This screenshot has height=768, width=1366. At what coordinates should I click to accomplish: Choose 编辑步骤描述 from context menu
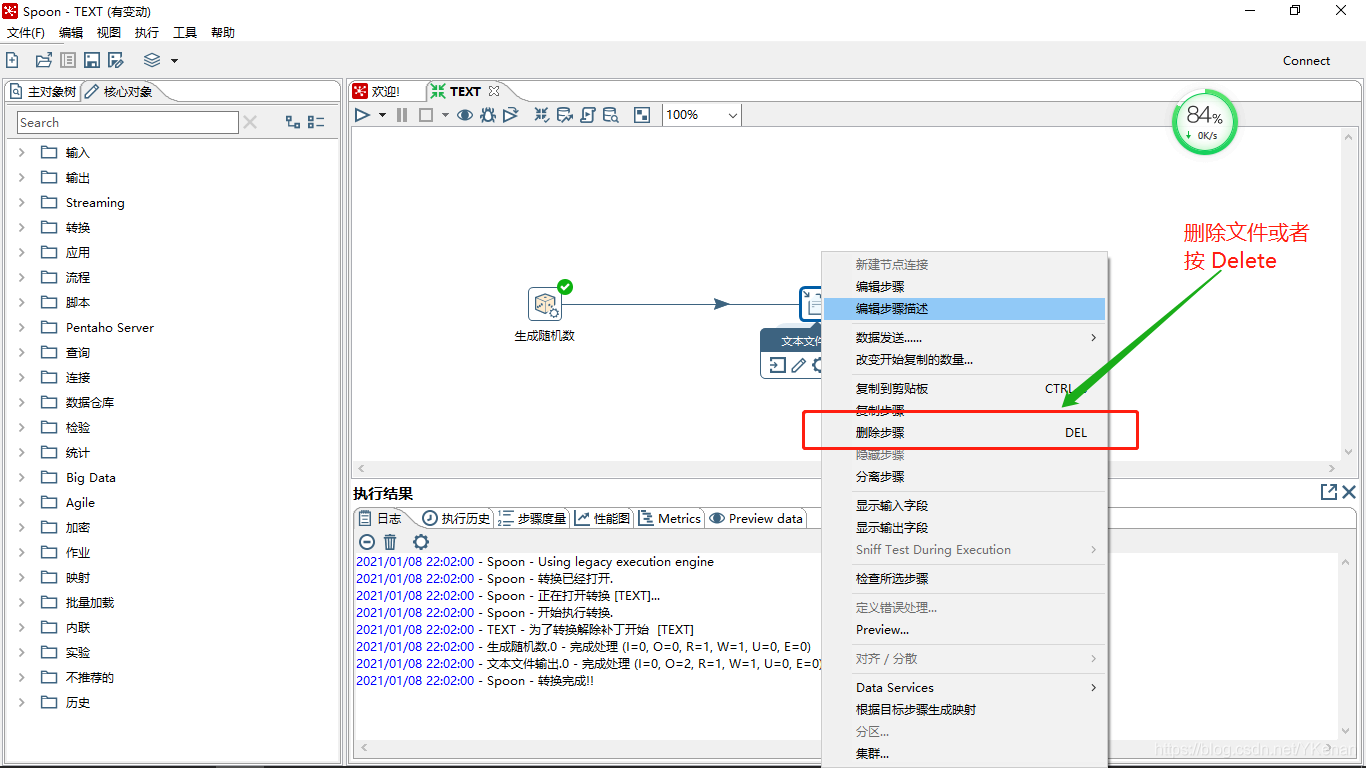tap(964, 309)
